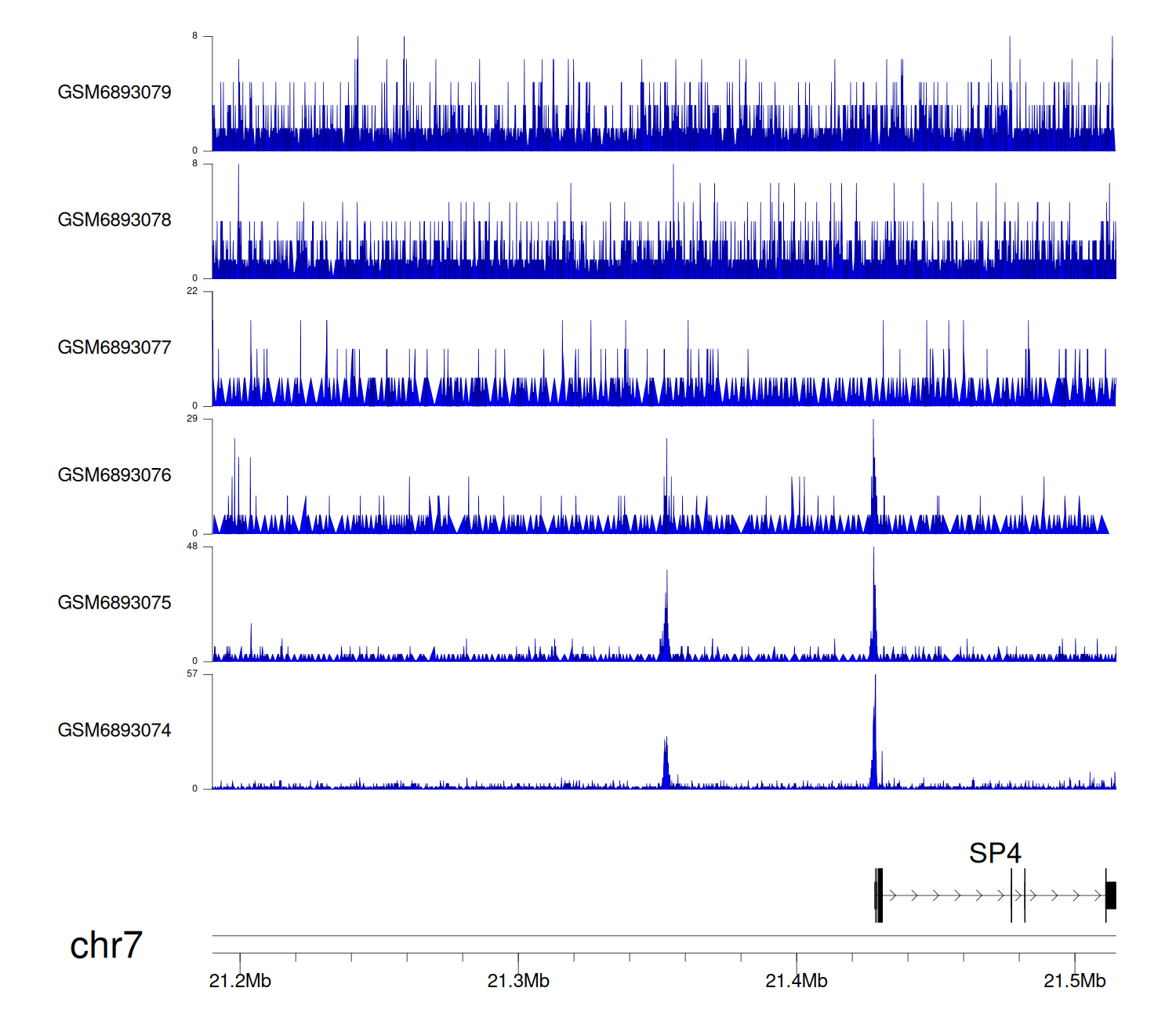Click the y-axis maximum 57 label
The height and width of the screenshot is (1035, 1176).
coord(192,674)
